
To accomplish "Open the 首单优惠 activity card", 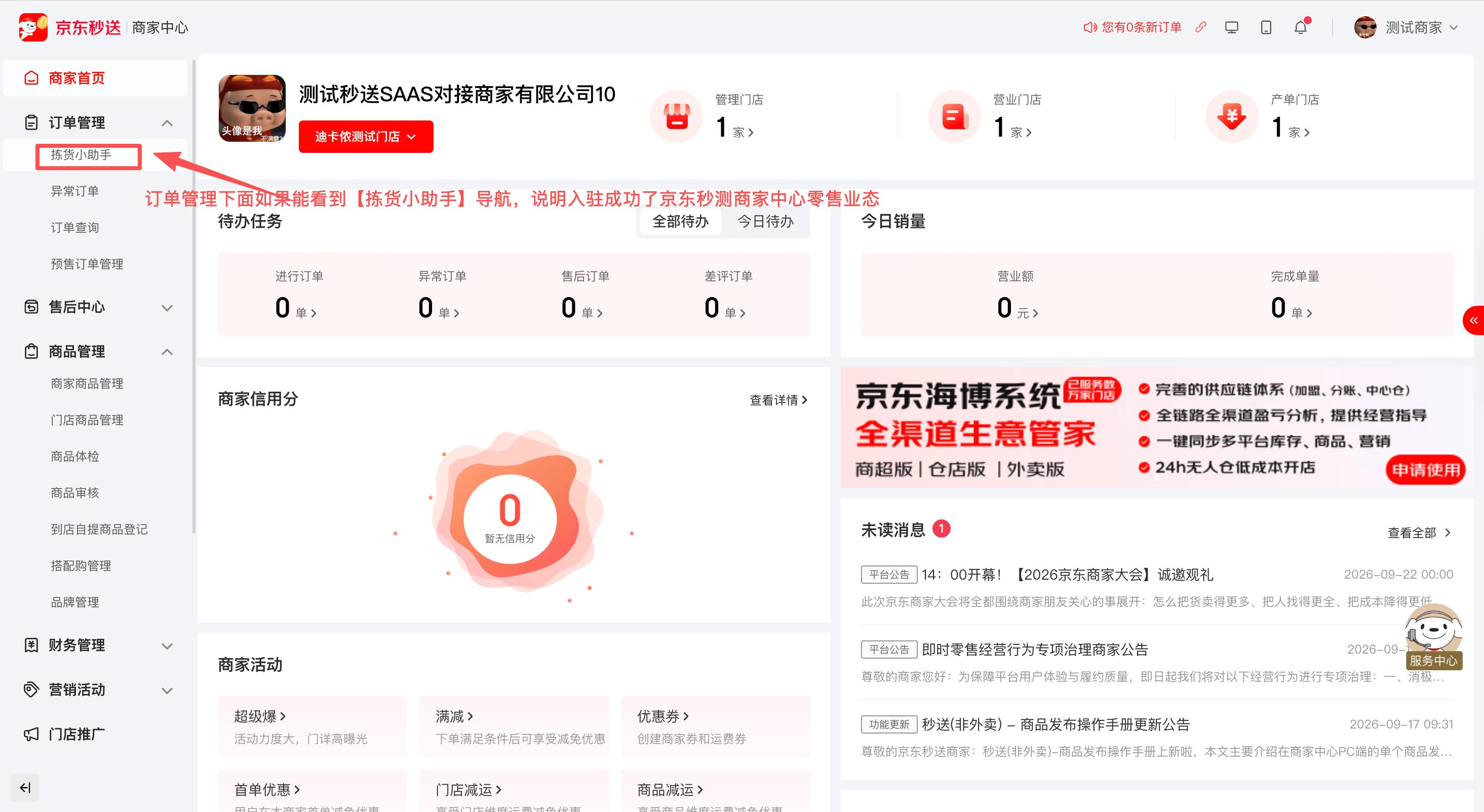I will (x=312, y=791).
